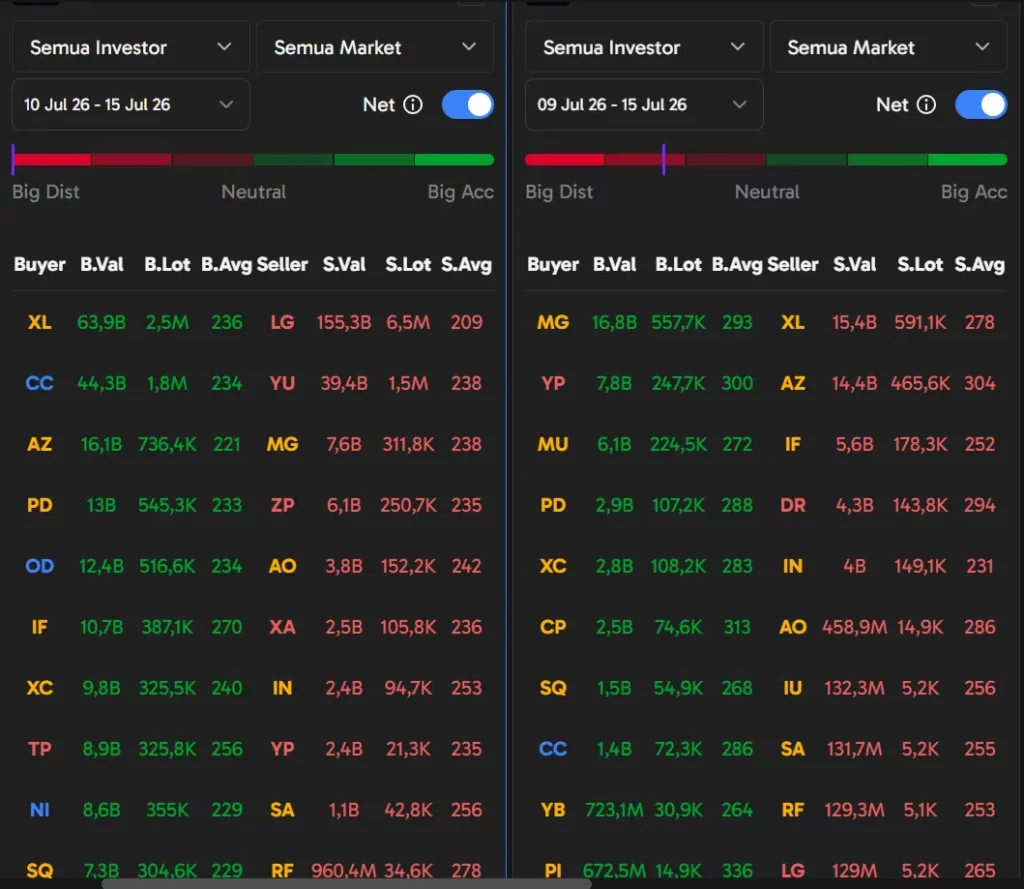The image size is (1024, 889).
Task: Open date range 09 Jul 26 - 15 Jul 26
Action: tap(644, 105)
